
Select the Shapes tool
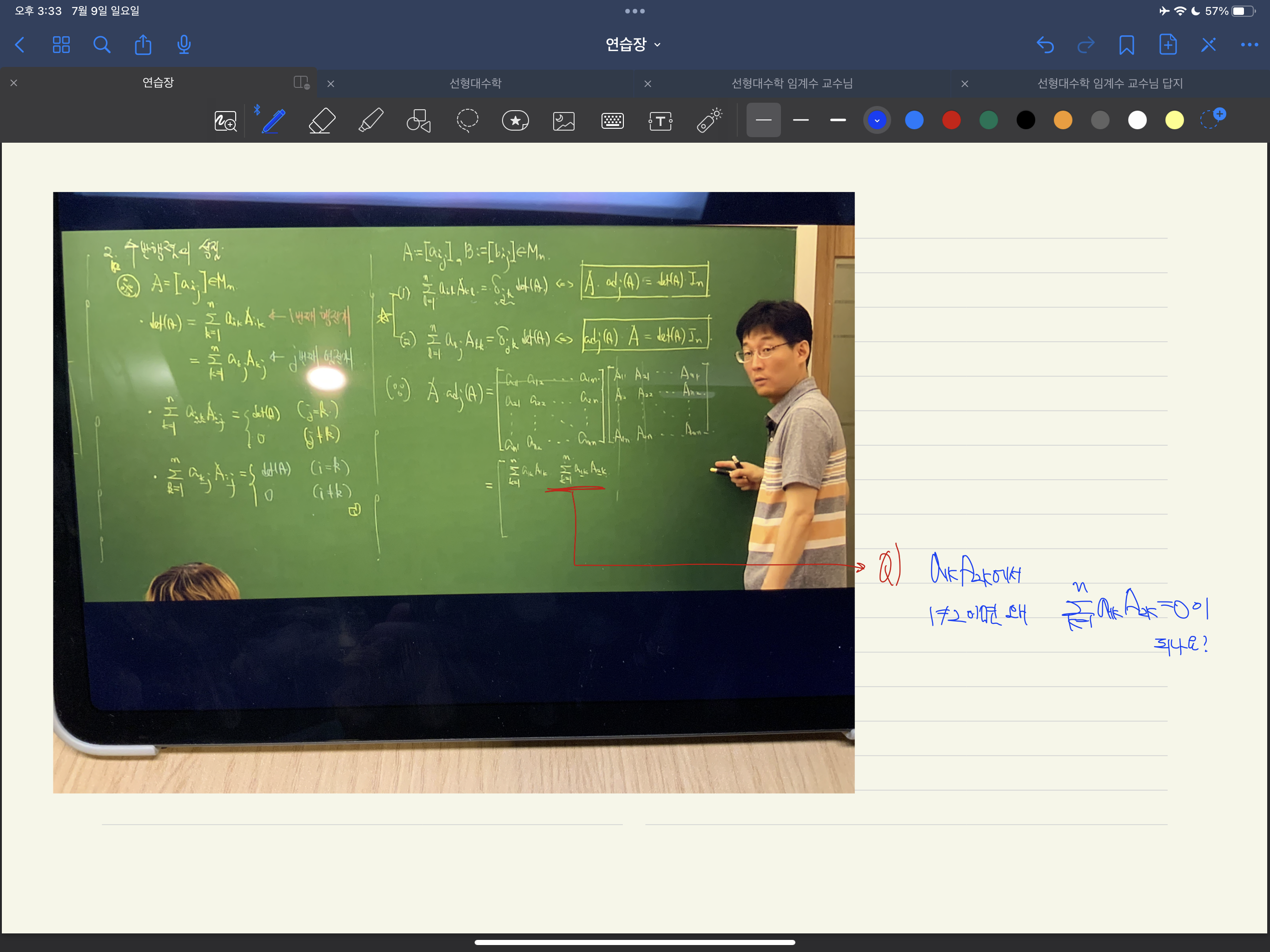coord(418,120)
